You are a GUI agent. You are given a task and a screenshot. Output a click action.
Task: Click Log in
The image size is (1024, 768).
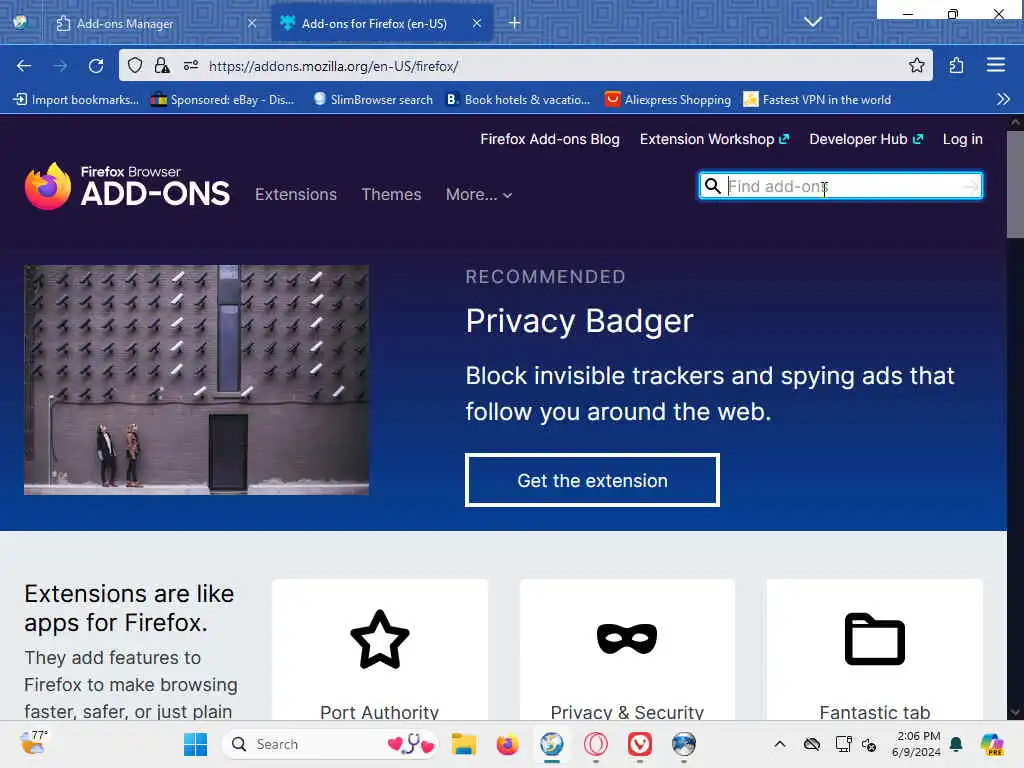coord(963,139)
